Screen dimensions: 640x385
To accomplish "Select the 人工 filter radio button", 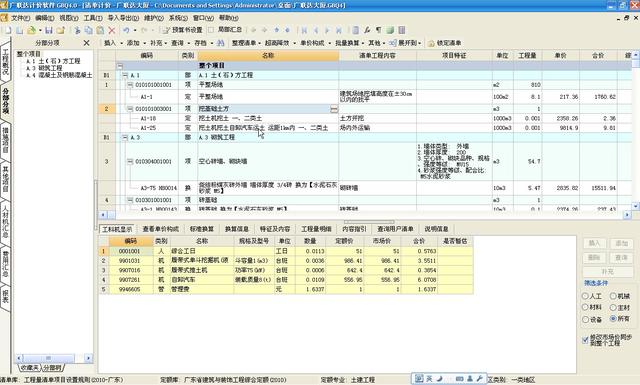I will coord(585,296).
